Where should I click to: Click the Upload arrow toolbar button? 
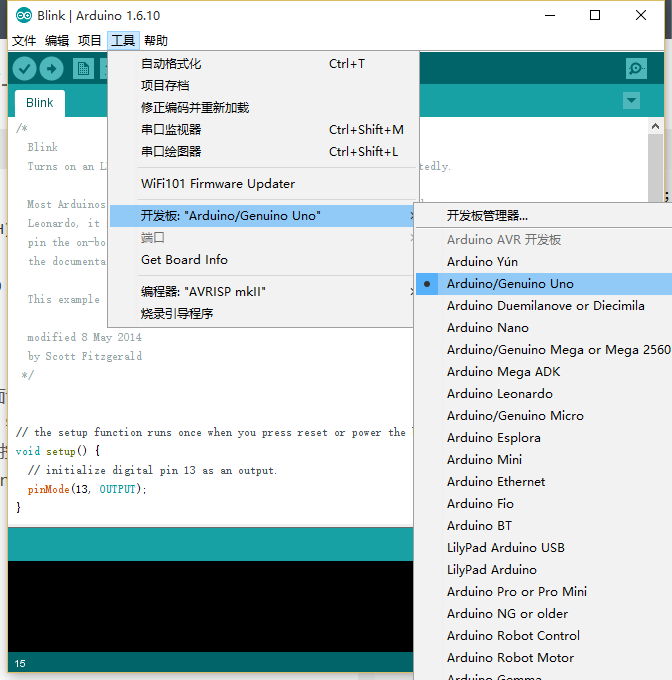(52, 69)
